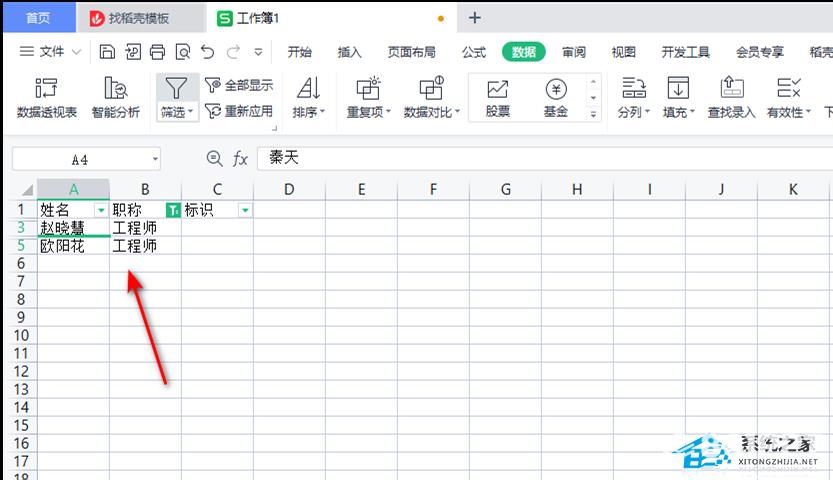Switch to the 公式 ribbon tab
Image resolution: width=833 pixels, height=480 pixels.
point(474,52)
